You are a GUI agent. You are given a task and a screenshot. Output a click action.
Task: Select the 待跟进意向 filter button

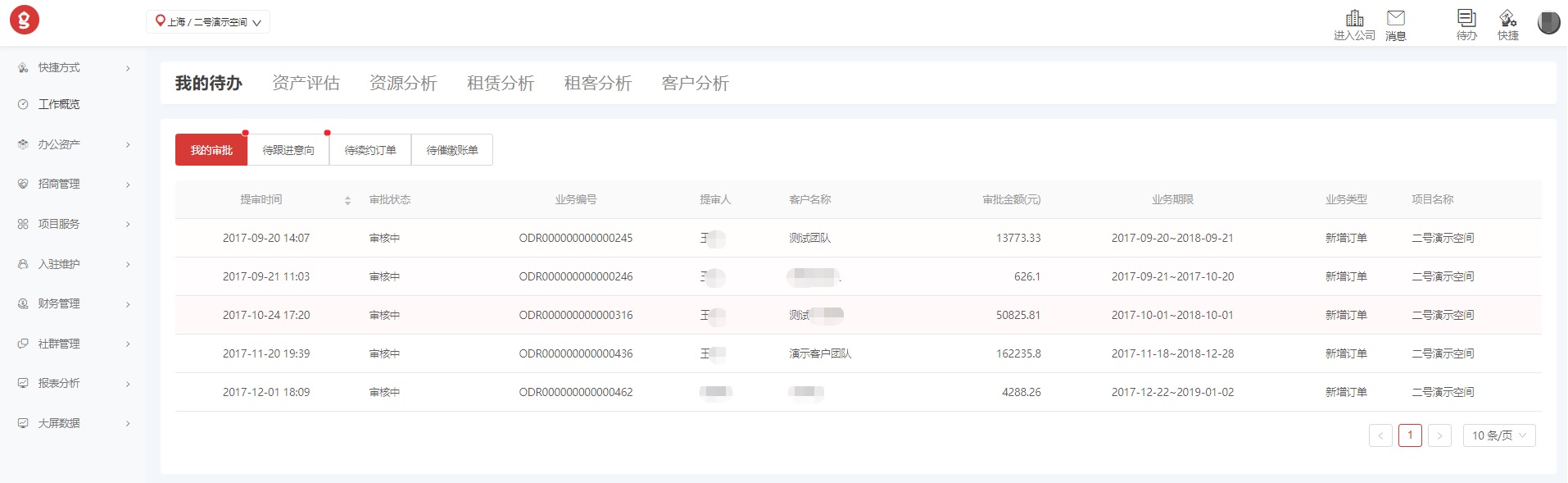(x=288, y=150)
